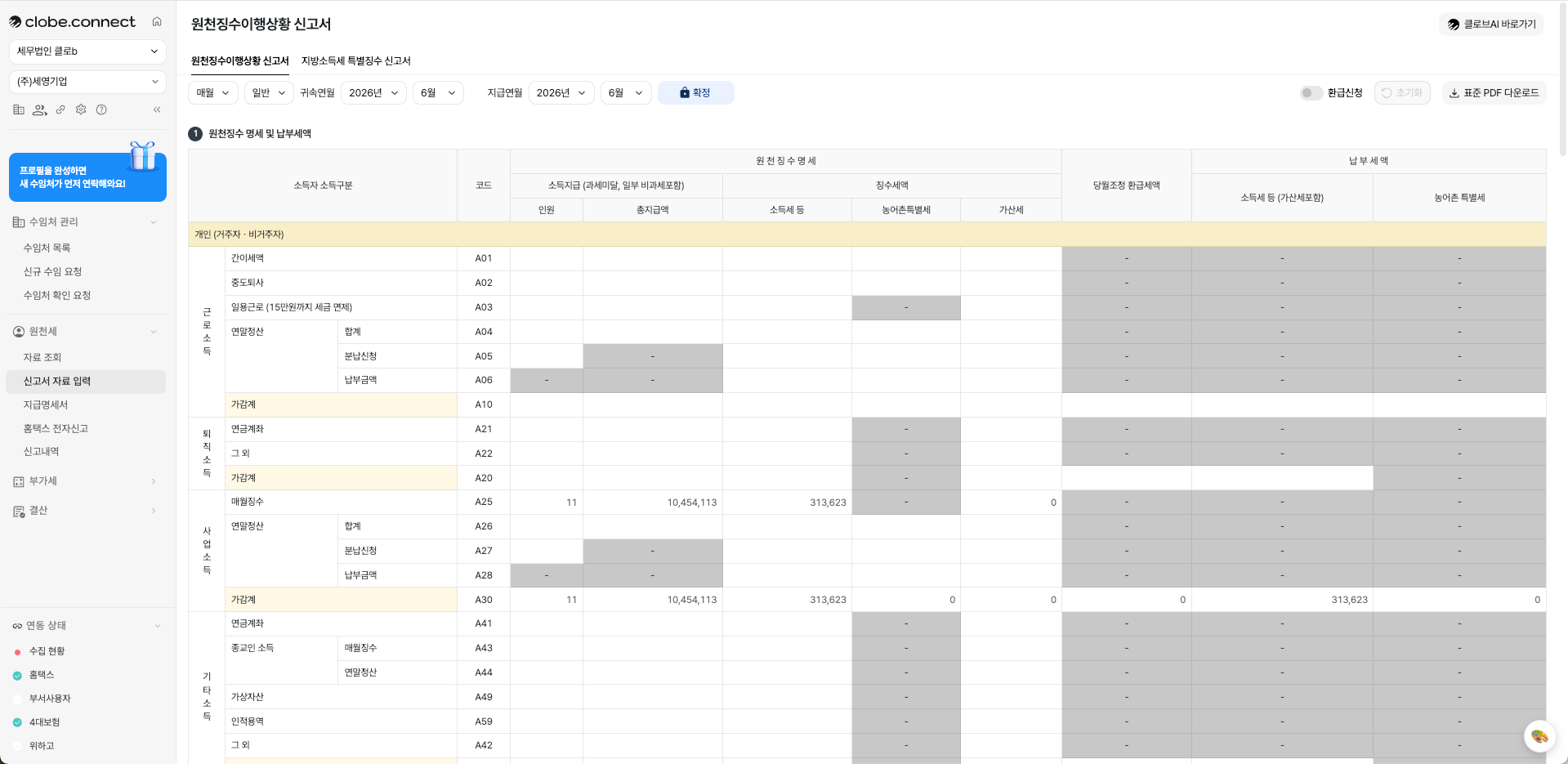Click the link chain icon in the sidebar toolbar

(x=60, y=109)
